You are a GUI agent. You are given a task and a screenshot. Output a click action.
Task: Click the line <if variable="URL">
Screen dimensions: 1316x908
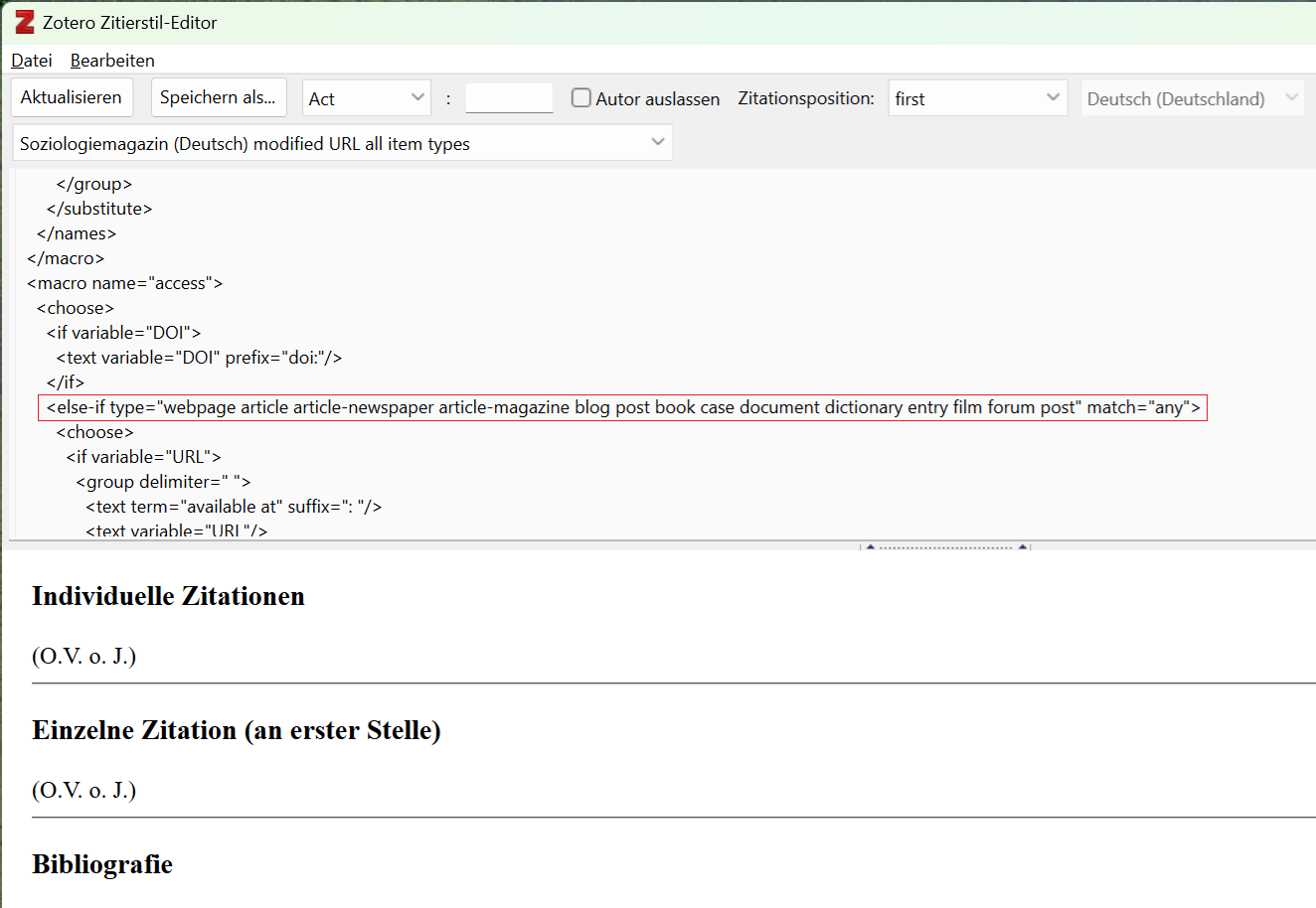[144, 457]
